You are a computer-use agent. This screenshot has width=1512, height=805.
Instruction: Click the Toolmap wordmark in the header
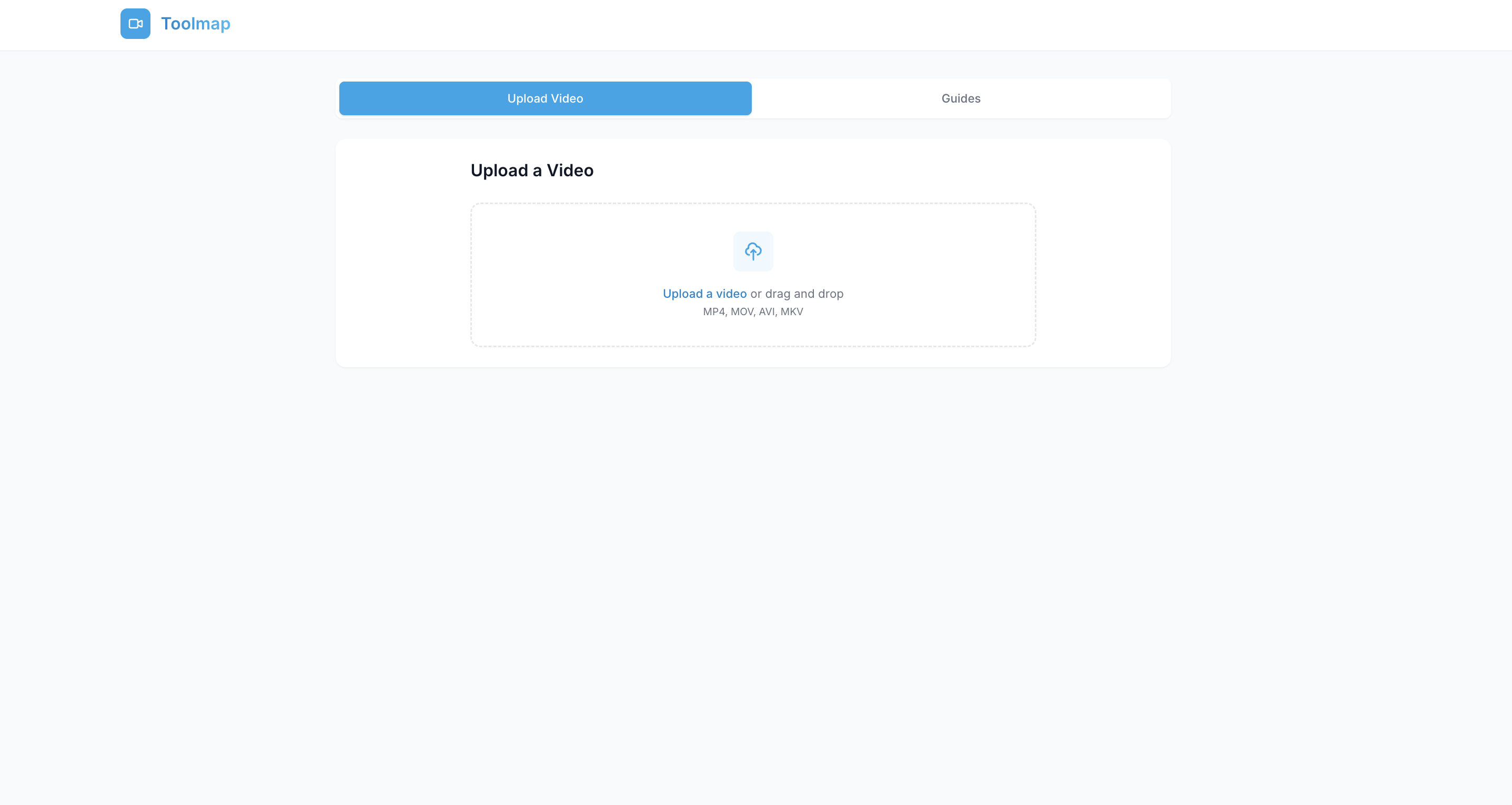(x=196, y=24)
